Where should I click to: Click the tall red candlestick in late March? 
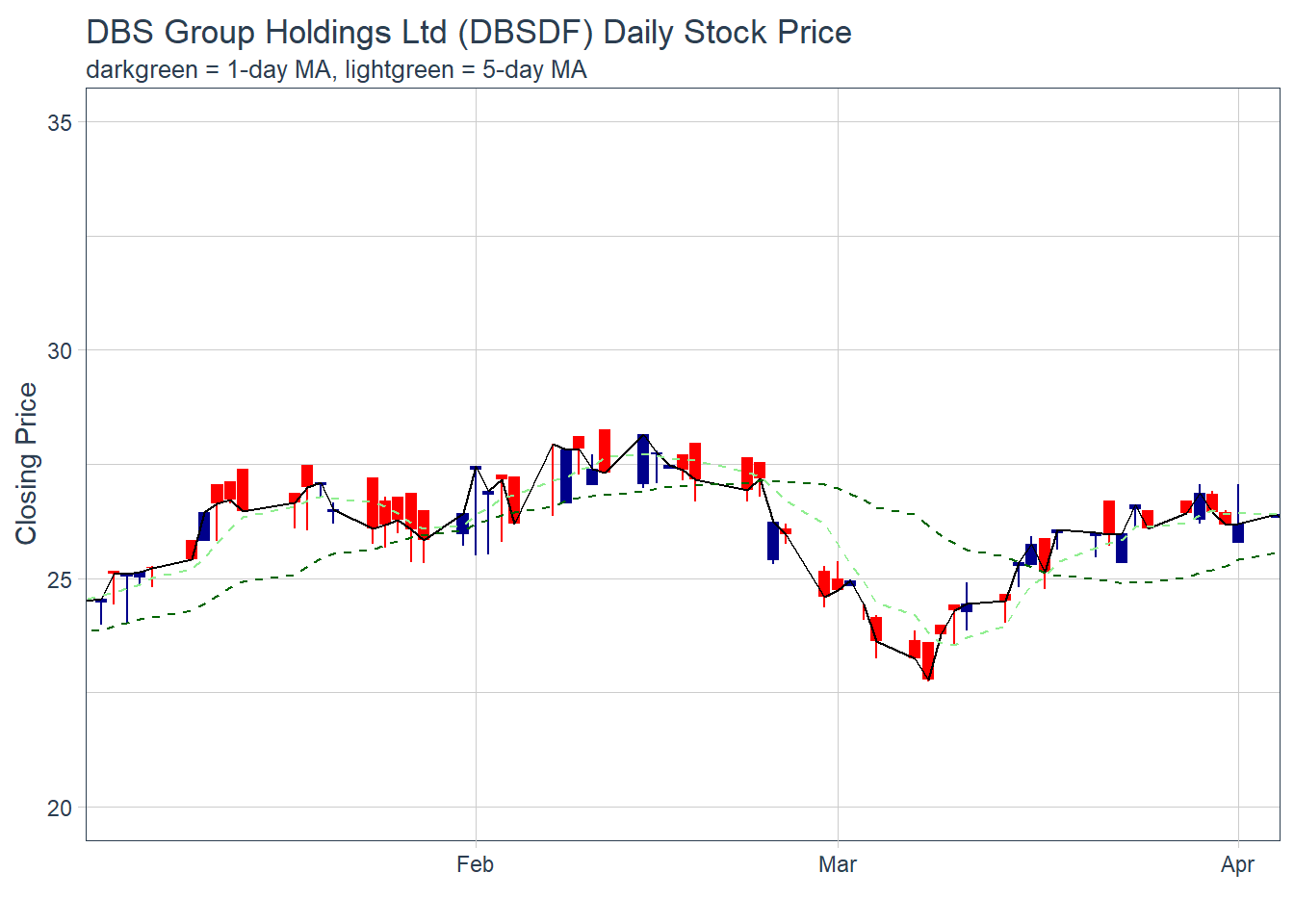click(1109, 517)
